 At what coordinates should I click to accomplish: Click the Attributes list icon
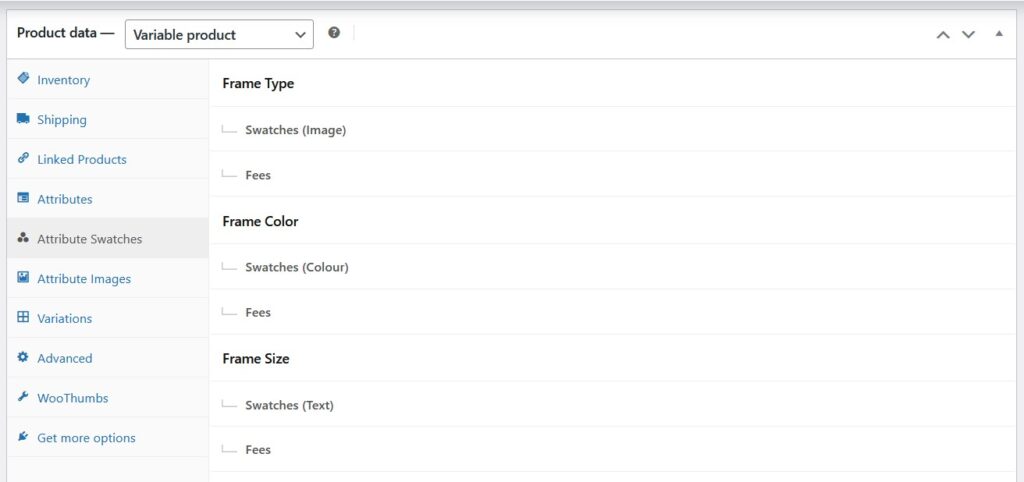[23, 198]
